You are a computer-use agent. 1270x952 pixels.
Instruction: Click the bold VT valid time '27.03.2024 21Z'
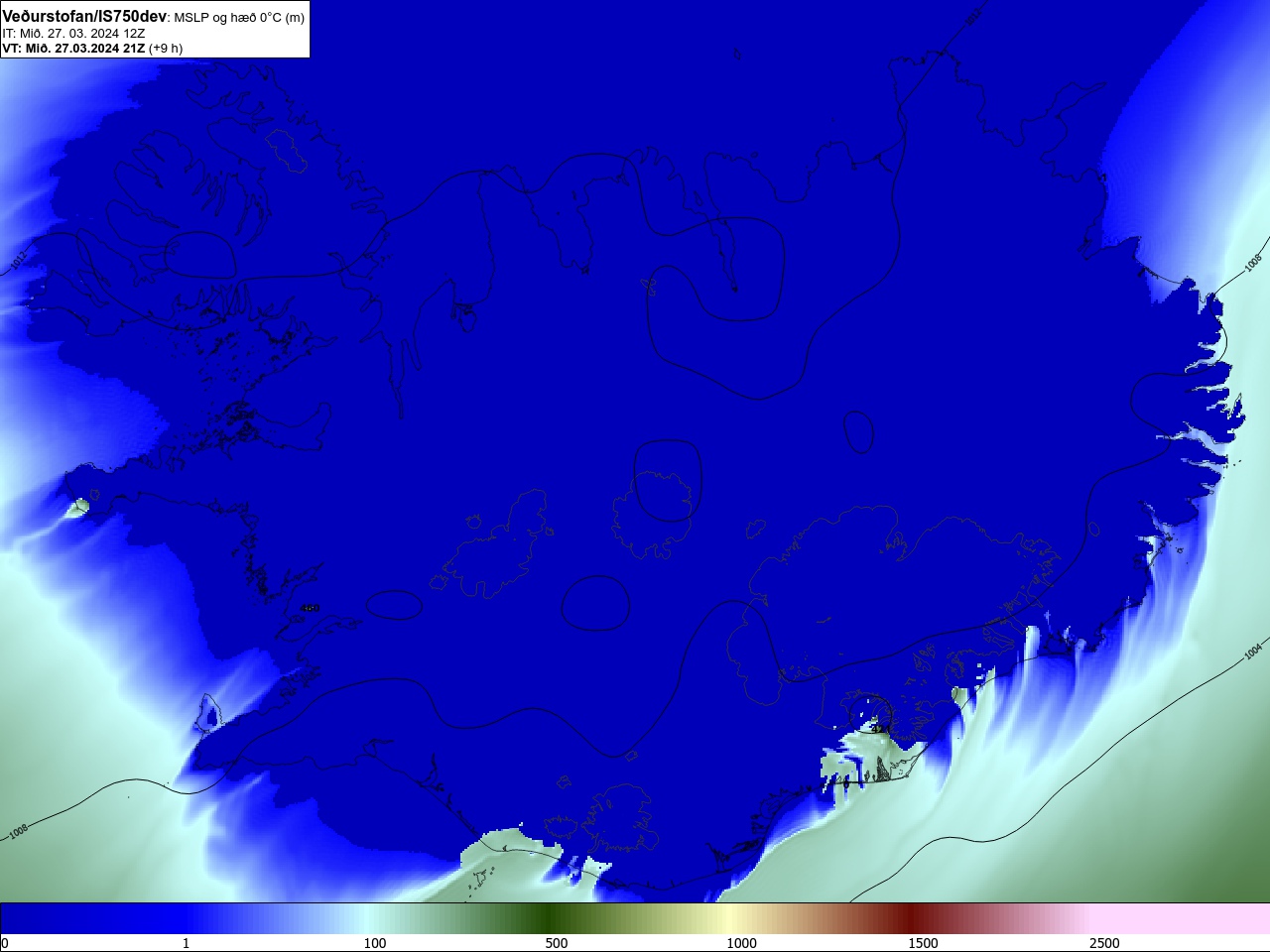99,48
